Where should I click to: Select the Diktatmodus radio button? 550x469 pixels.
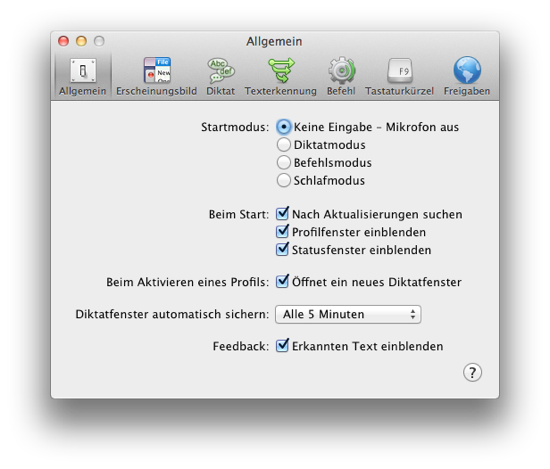click(x=283, y=145)
